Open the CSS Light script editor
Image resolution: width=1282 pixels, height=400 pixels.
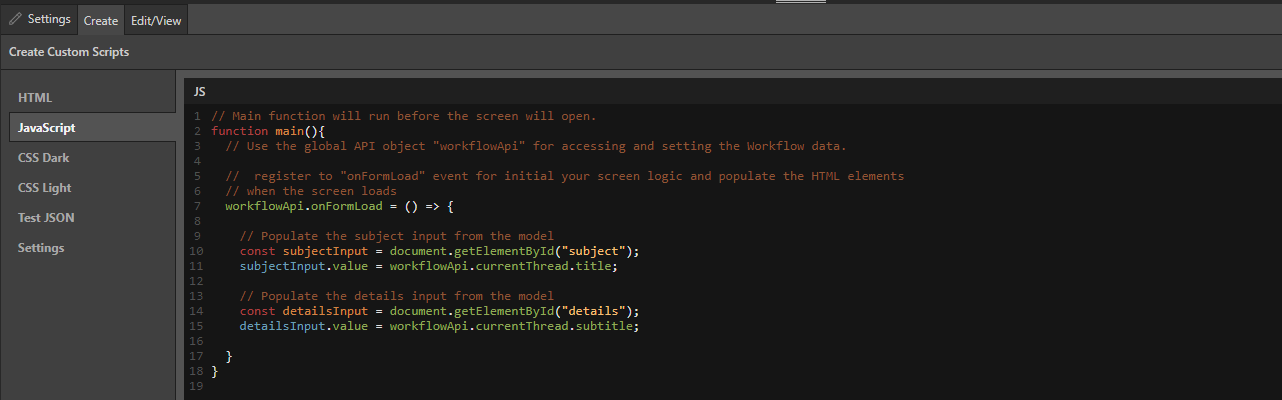(44, 188)
